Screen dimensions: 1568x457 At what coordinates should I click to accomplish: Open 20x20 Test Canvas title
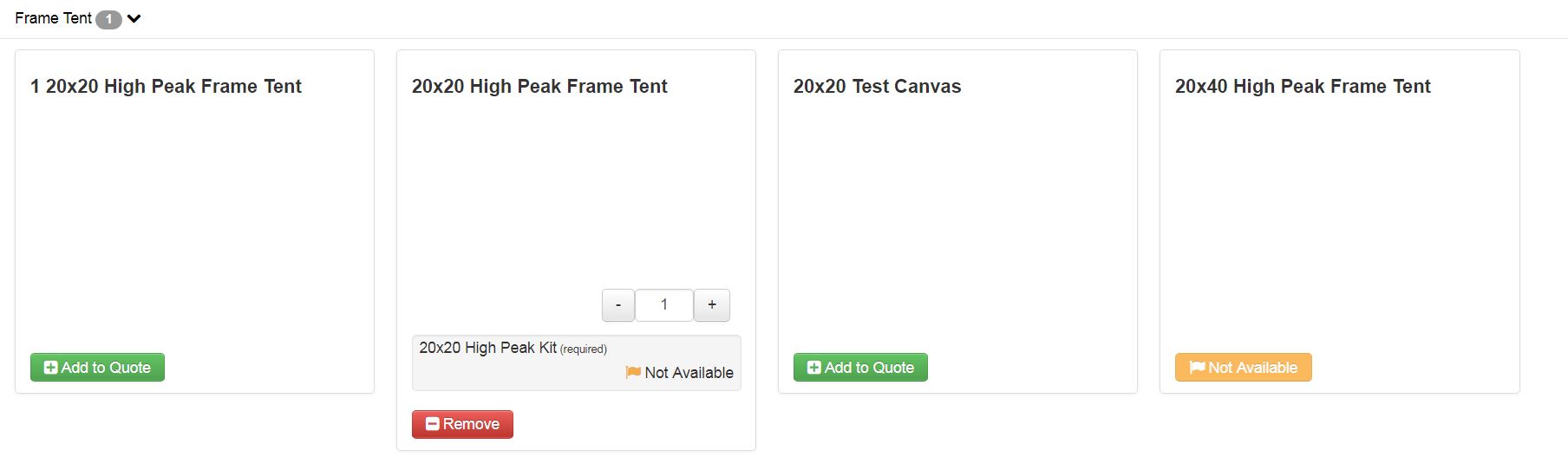click(x=877, y=87)
